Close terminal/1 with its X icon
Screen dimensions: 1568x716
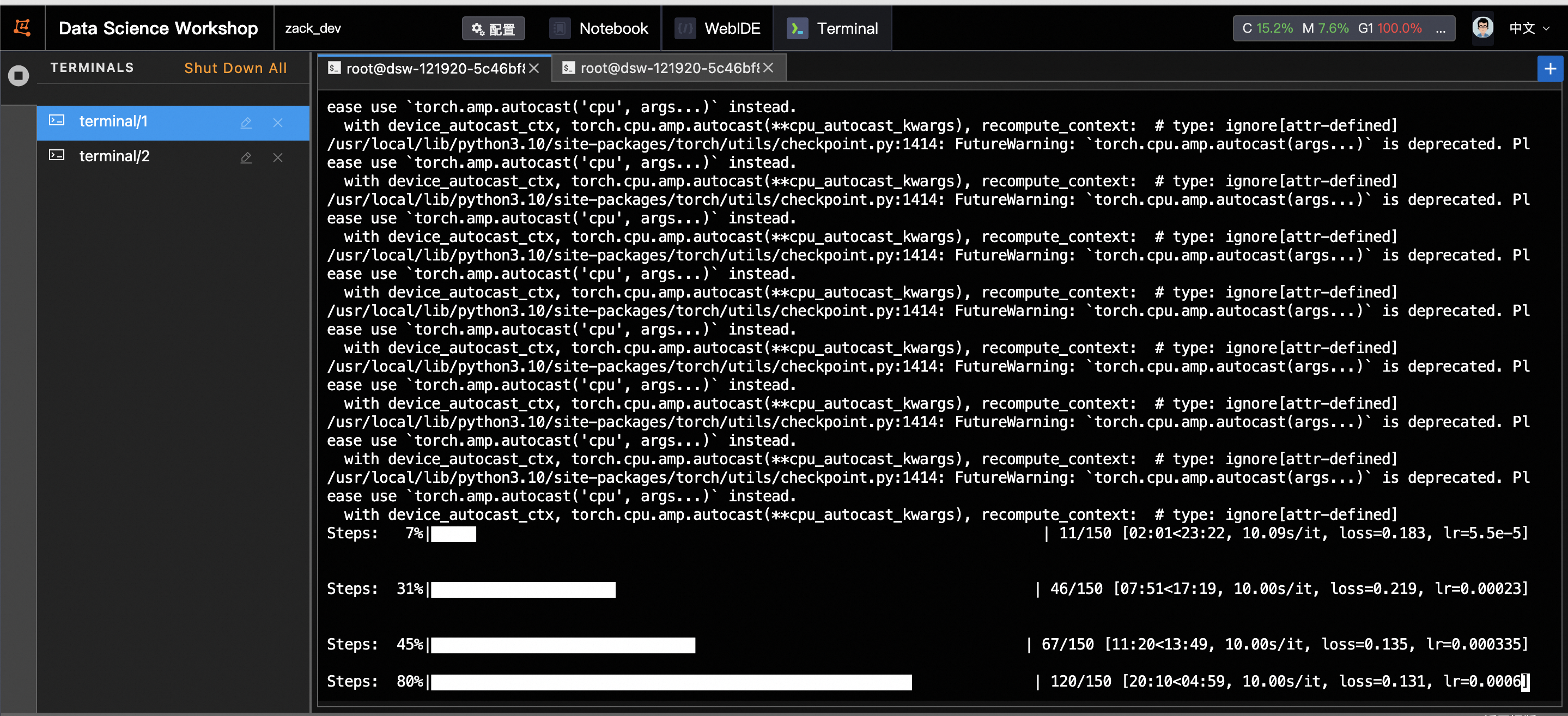coord(277,123)
